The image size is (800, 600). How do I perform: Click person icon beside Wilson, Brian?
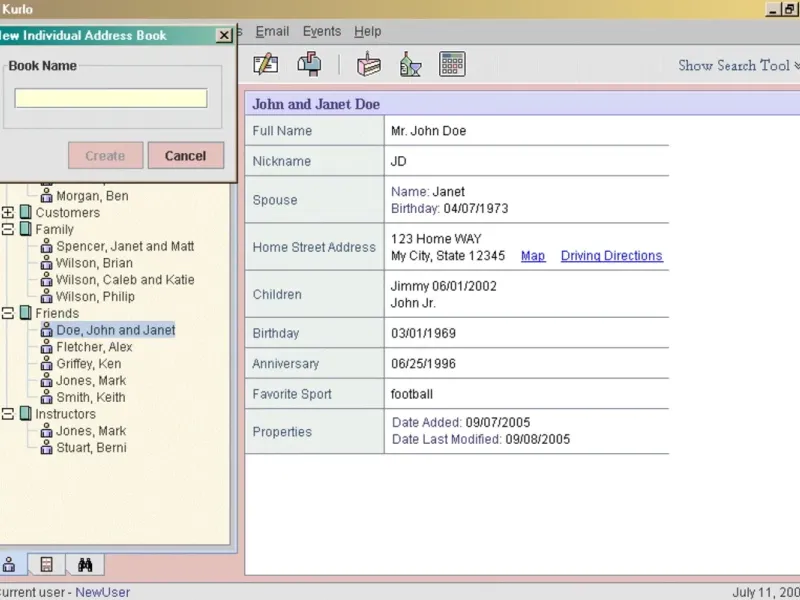pyautogui.click(x=46, y=263)
